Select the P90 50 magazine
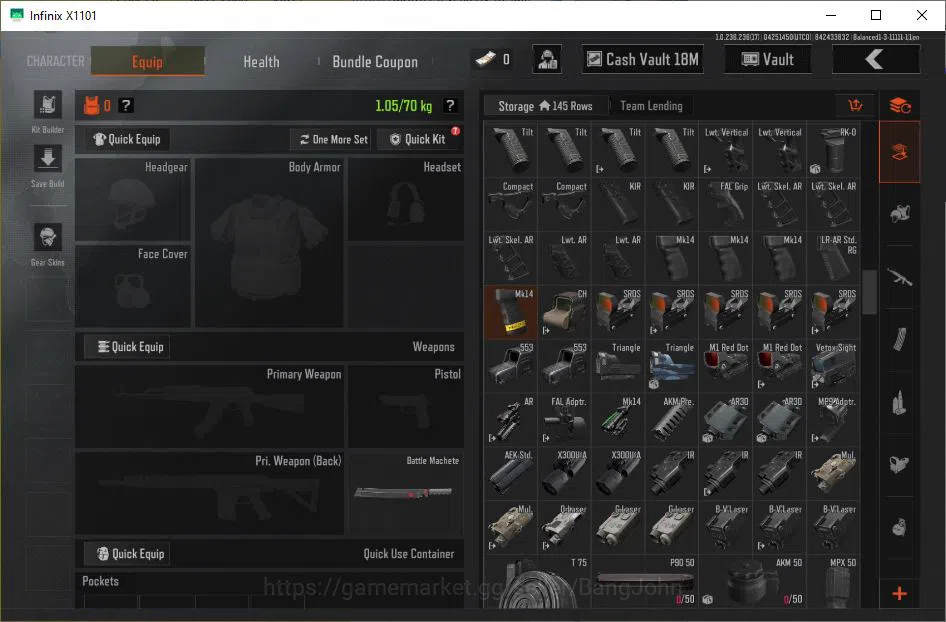Image resolution: width=946 pixels, height=622 pixels. coord(645,582)
